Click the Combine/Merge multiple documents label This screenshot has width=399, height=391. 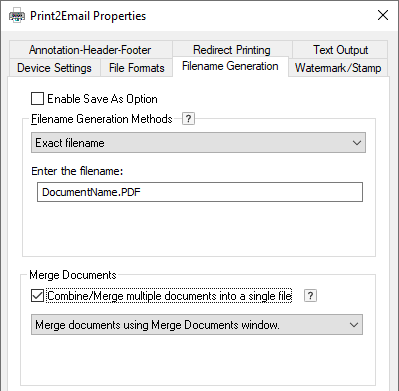coord(169,296)
